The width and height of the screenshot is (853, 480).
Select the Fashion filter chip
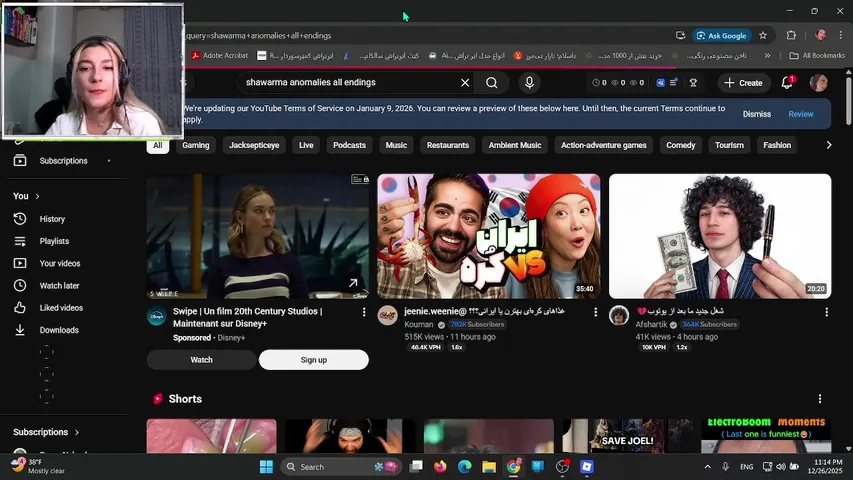click(777, 145)
